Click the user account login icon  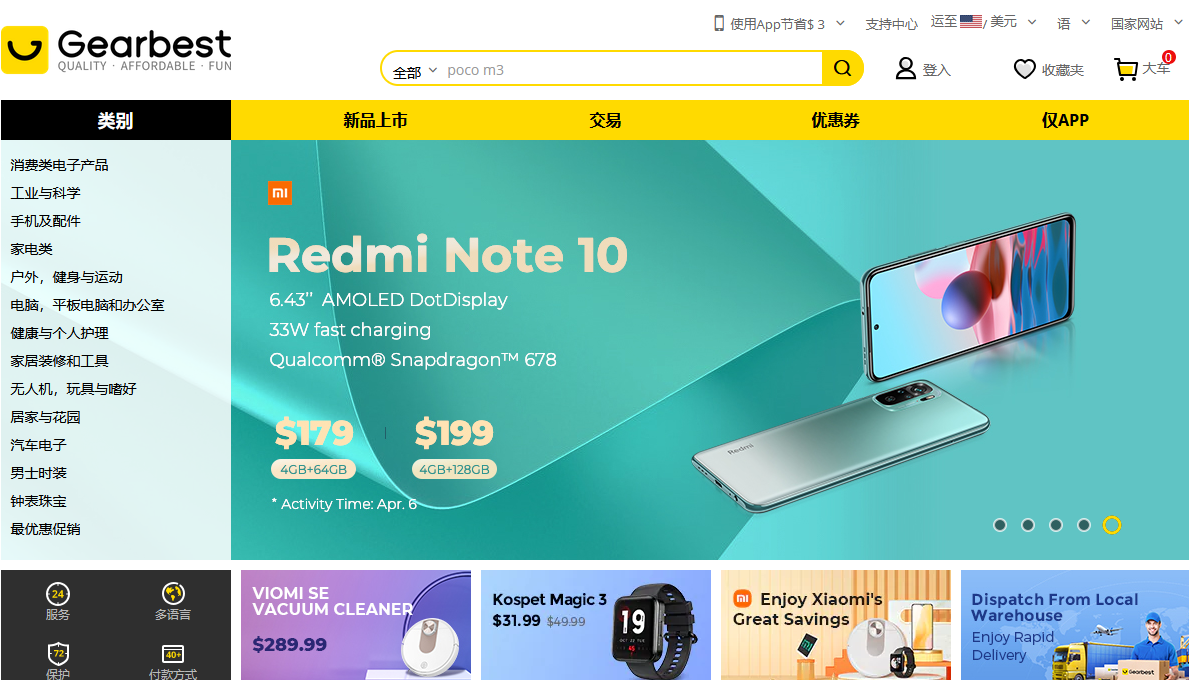click(x=905, y=69)
